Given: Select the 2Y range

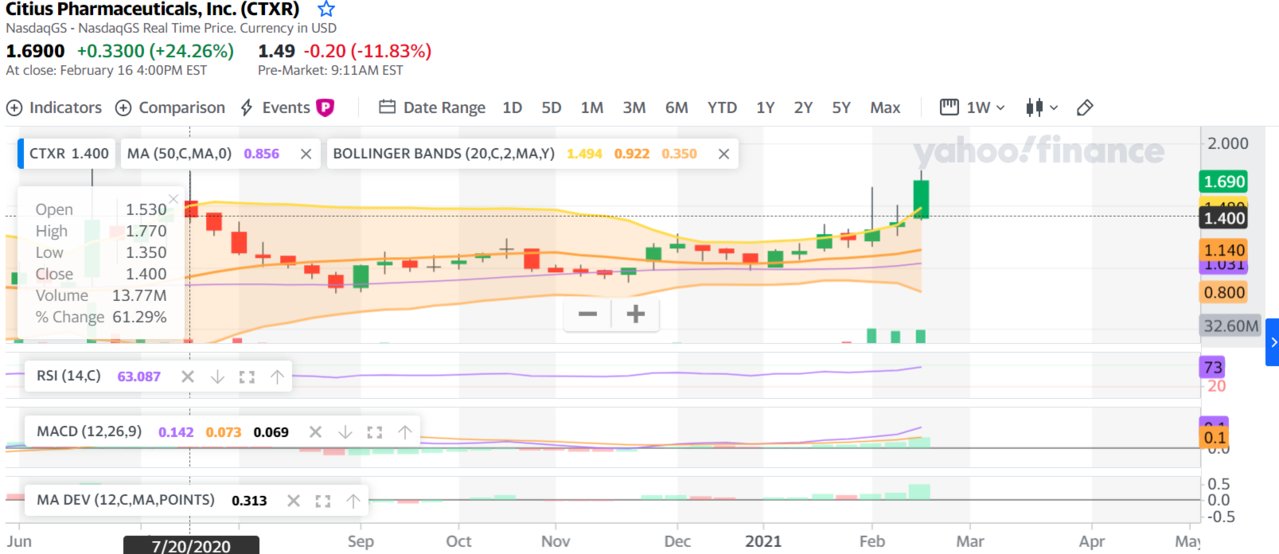Looking at the screenshot, I should coord(803,107).
